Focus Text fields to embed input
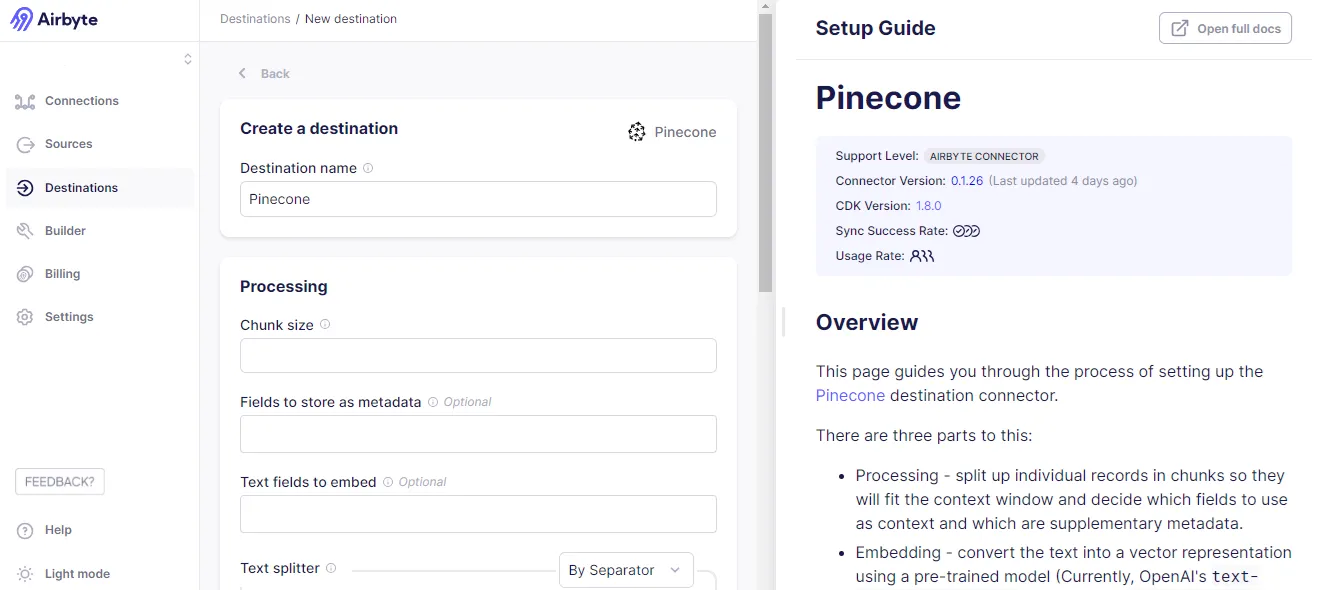Screen dimensions: 1326x590 pyautogui.click(x=478, y=514)
